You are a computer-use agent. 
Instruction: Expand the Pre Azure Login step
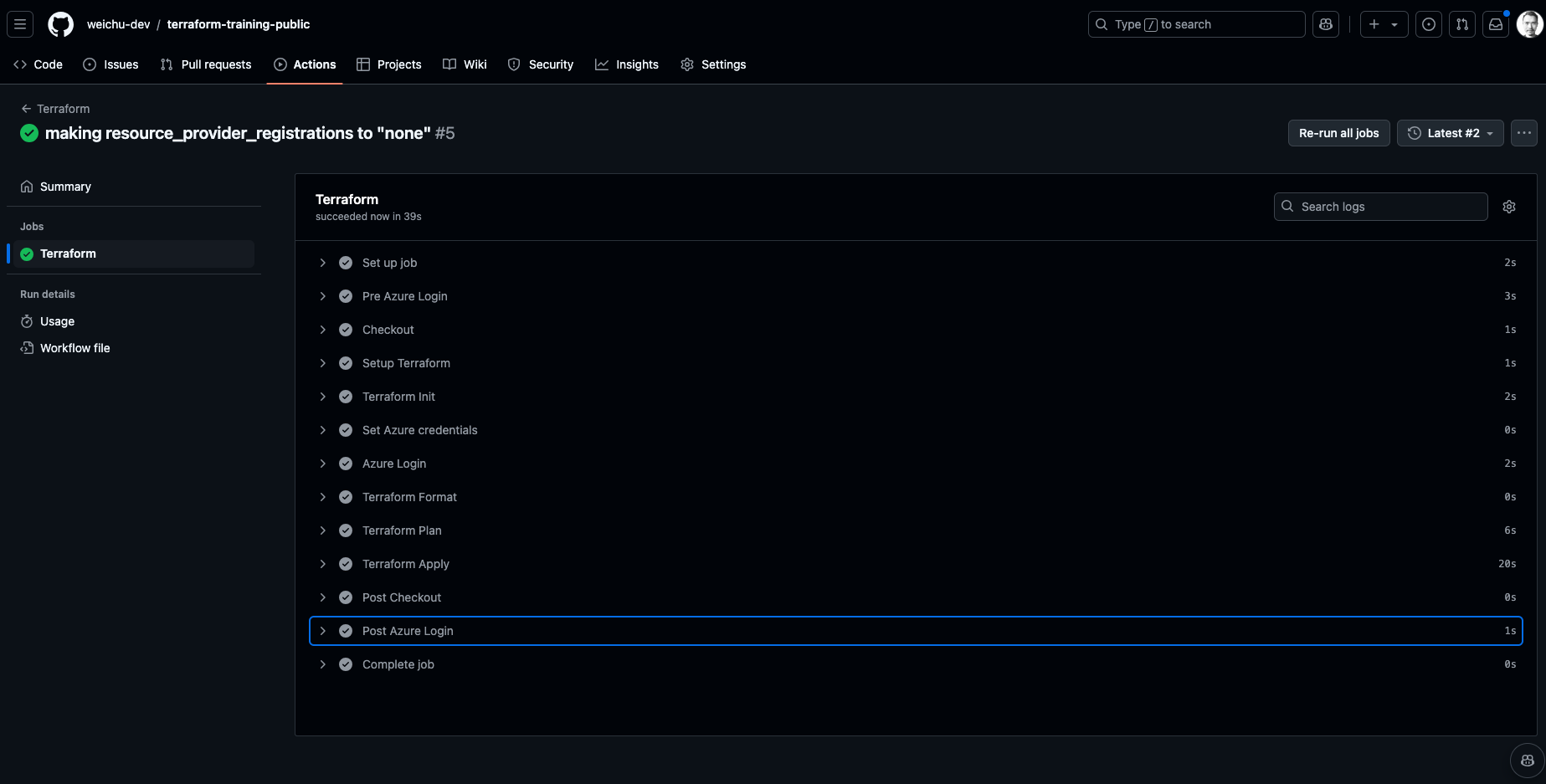[x=916, y=296]
